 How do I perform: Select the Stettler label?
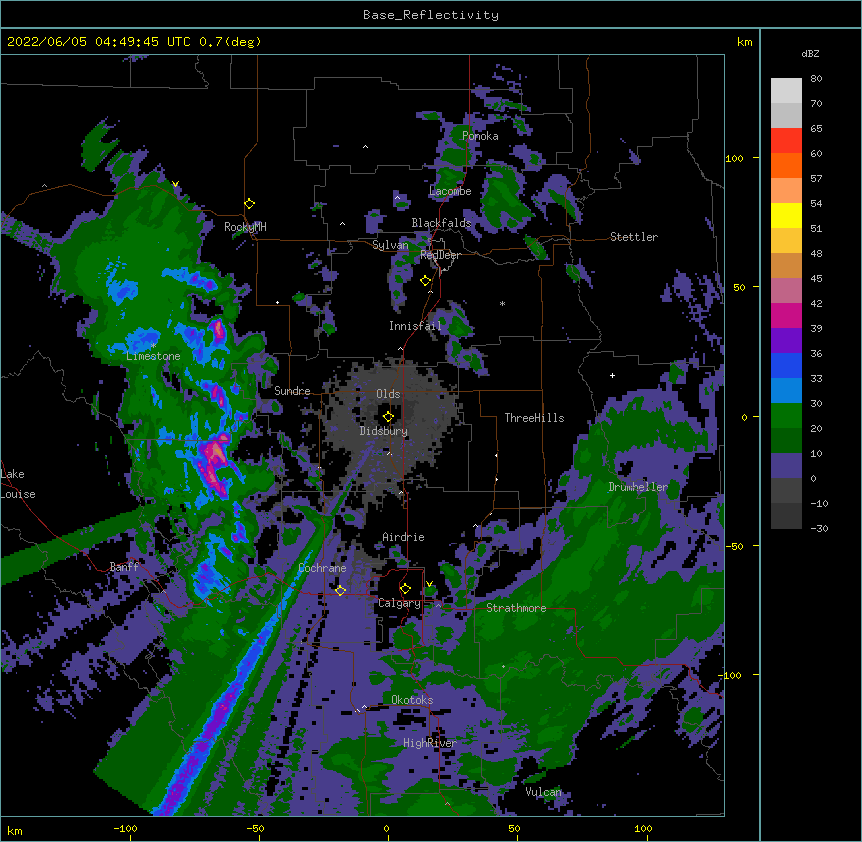[634, 237]
